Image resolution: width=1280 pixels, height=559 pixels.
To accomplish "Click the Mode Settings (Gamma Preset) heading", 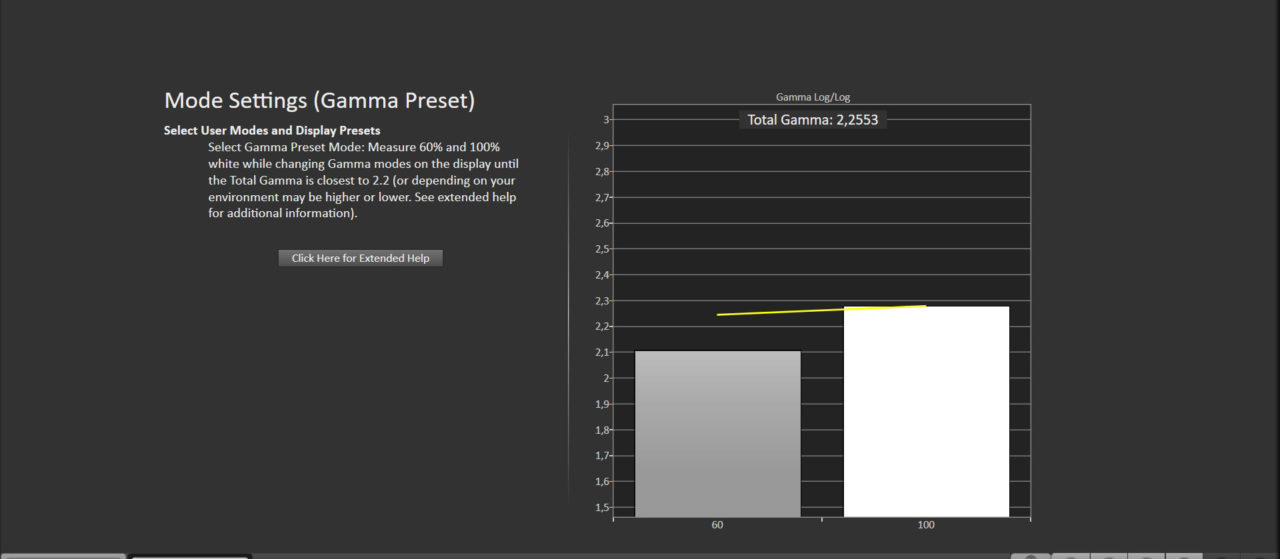I will [x=319, y=101].
